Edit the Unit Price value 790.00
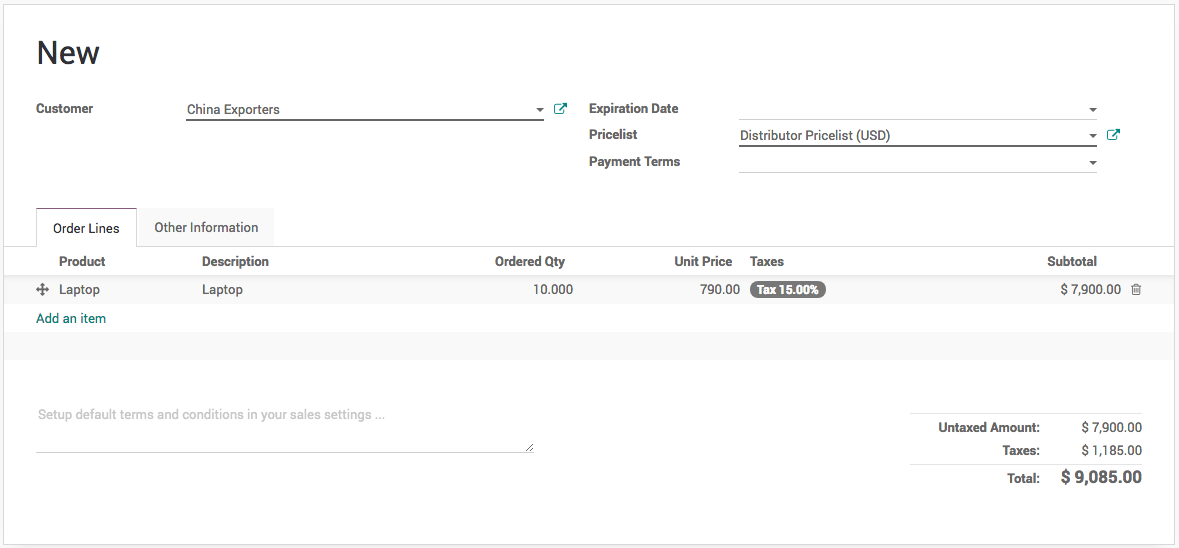 coord(719,290)
